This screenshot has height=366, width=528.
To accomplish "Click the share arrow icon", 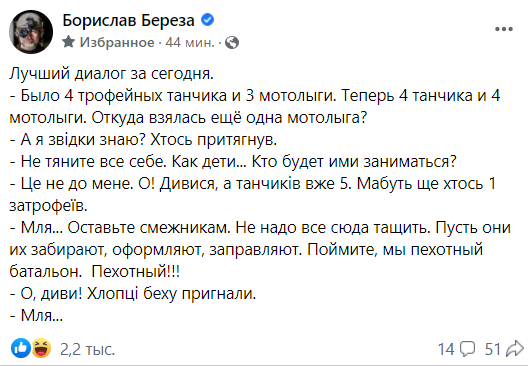I will (x=515, y=349).
